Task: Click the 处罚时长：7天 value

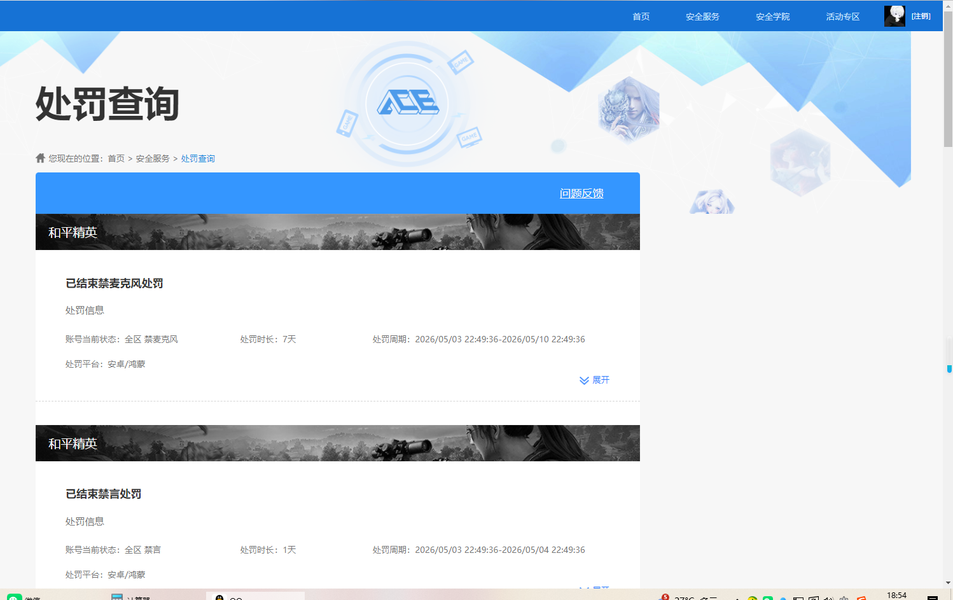Action: click(x=268, y=339)
